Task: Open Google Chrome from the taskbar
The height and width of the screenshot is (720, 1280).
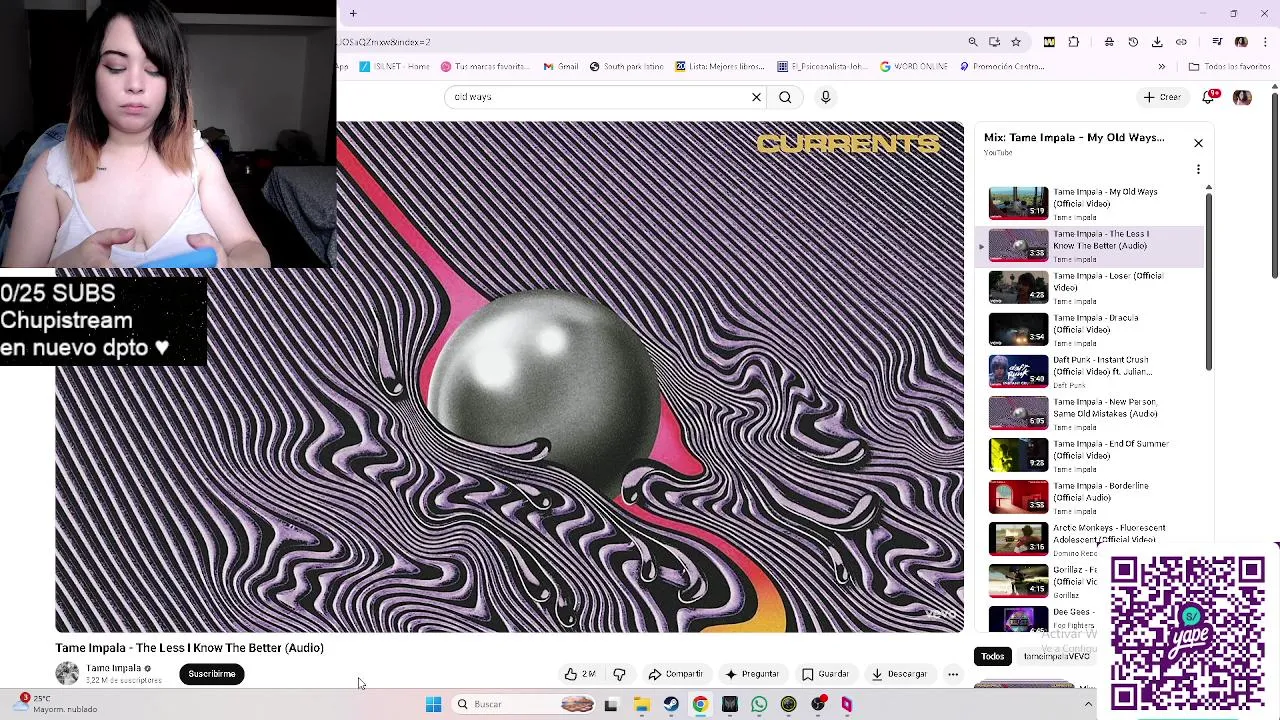Action: pyautogui.click(x=700, y=704)
